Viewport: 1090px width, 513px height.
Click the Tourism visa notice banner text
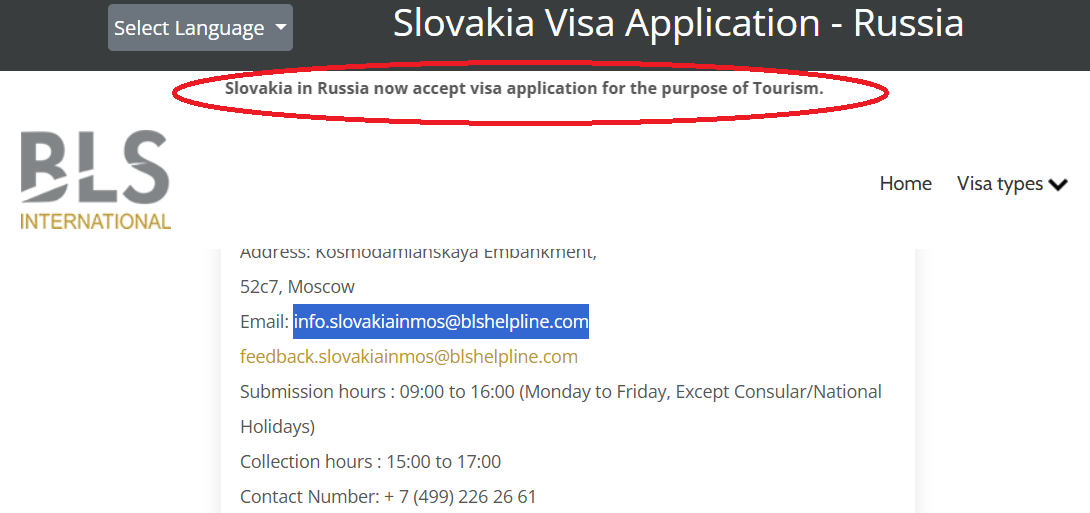(523, 88)
